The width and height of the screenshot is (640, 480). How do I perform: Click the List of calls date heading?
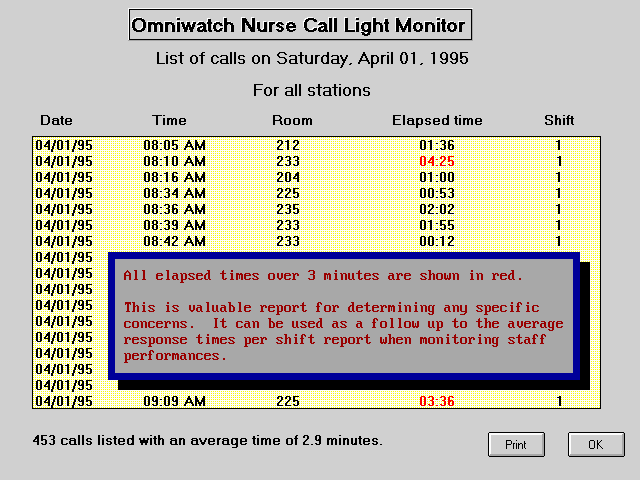[x=312, y=59]
